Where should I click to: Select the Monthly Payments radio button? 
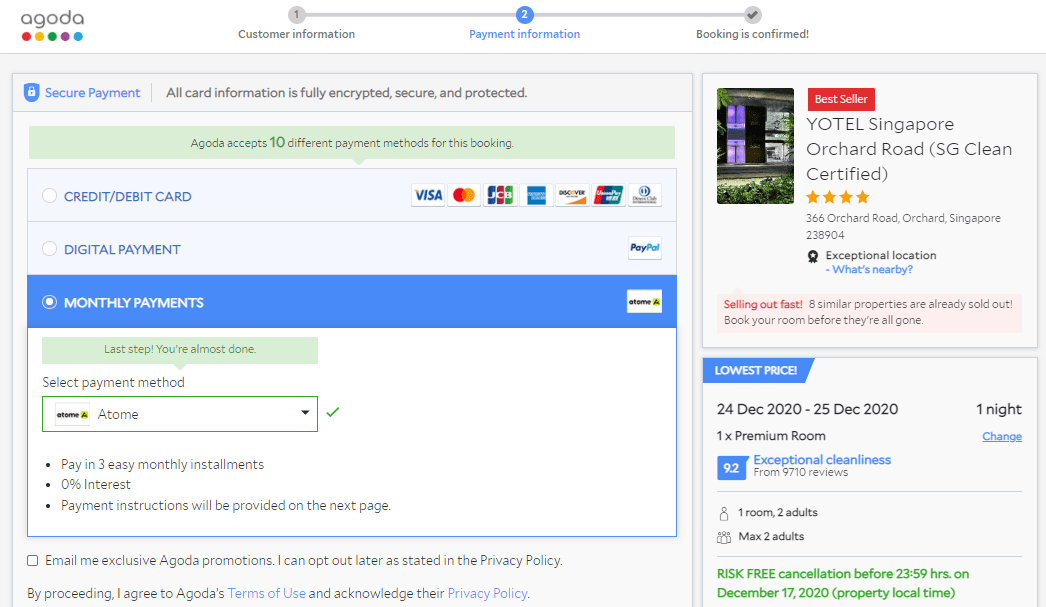click(x=49, y=302)
